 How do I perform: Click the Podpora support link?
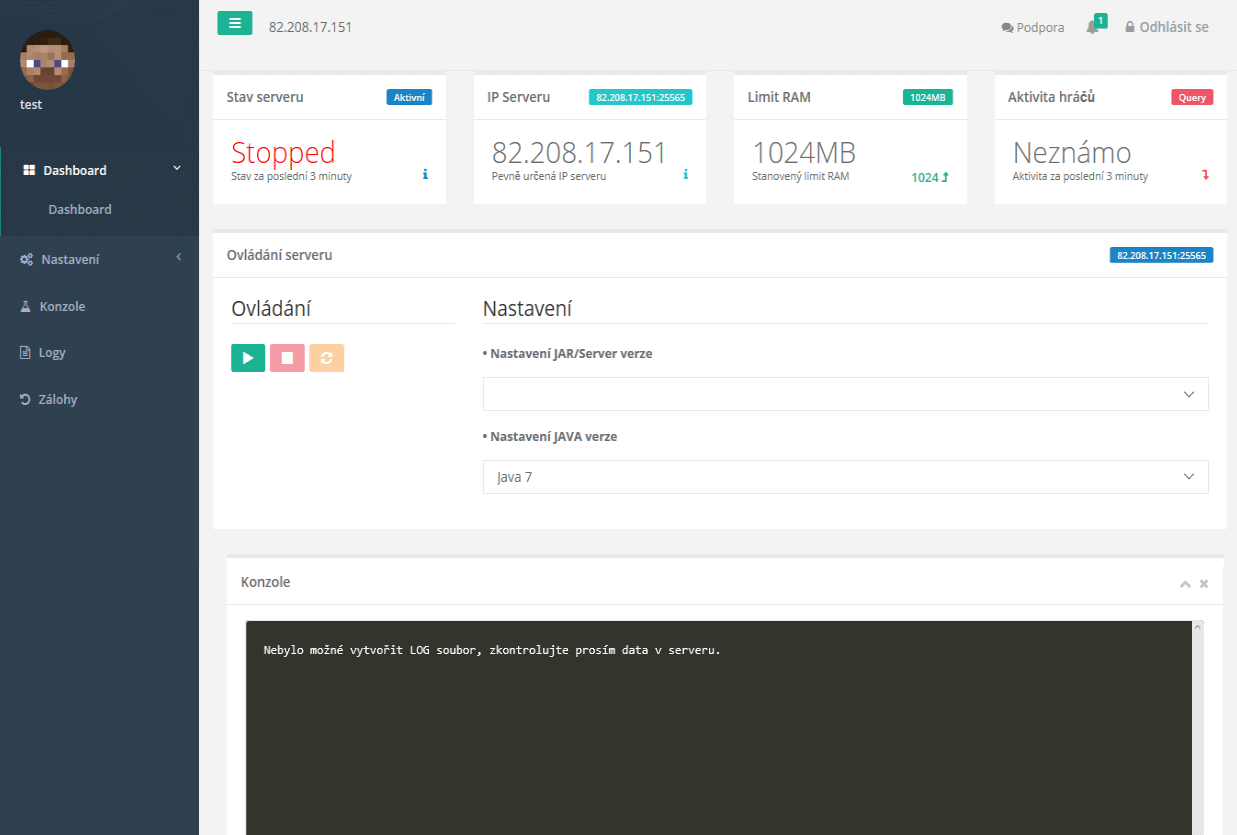(1033, 28)
